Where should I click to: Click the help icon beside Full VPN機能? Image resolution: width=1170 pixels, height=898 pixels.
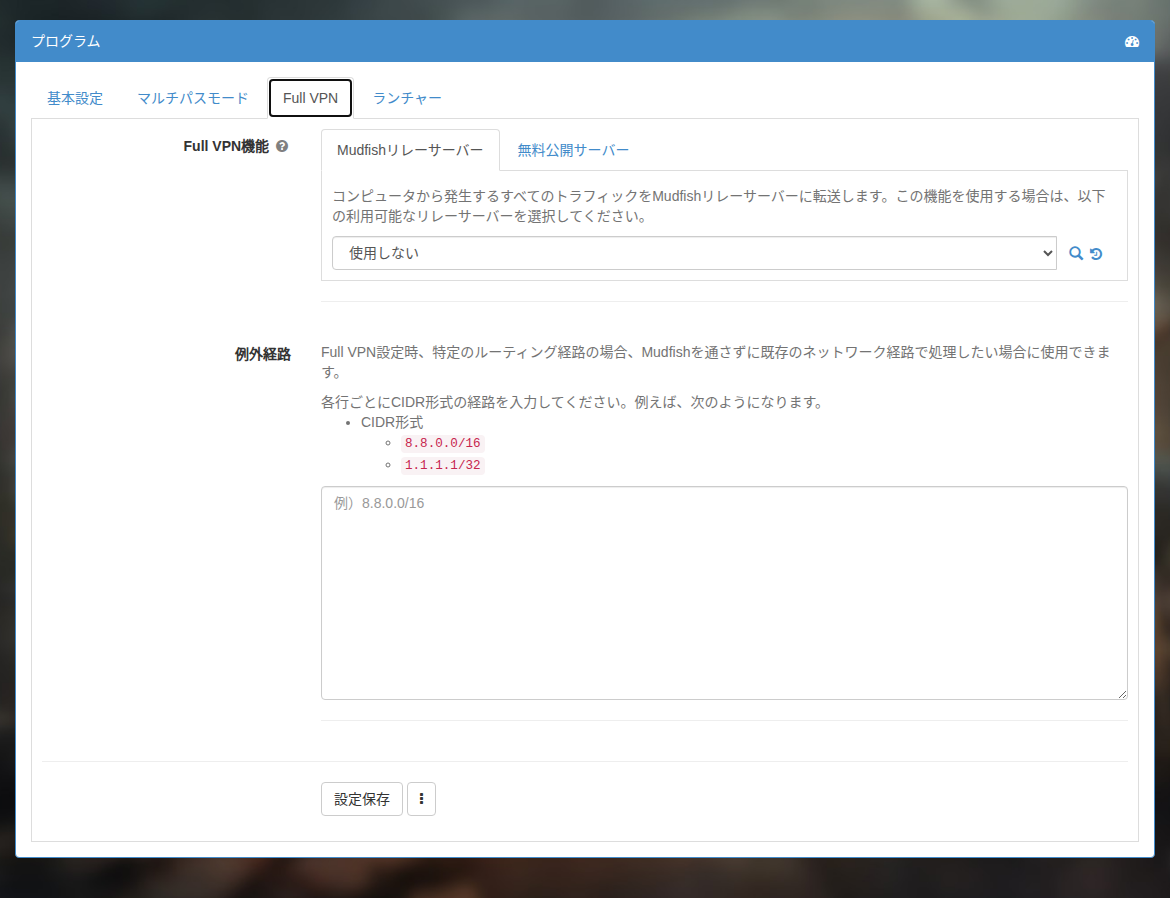click(282, 146)
